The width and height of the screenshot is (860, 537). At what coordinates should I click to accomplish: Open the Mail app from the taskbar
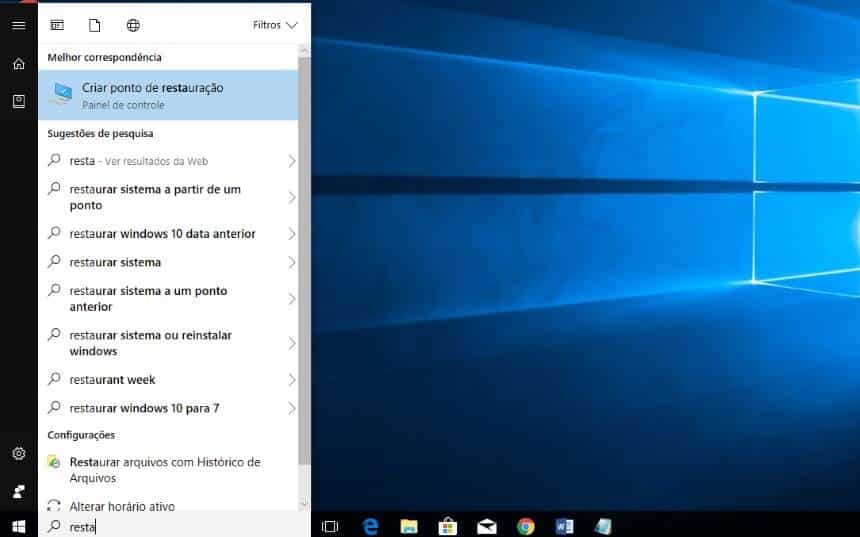(486, 527)
